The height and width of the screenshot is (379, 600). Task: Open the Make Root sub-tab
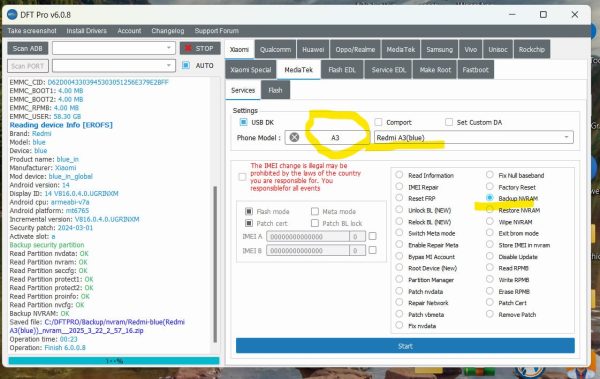coord(435,70)
